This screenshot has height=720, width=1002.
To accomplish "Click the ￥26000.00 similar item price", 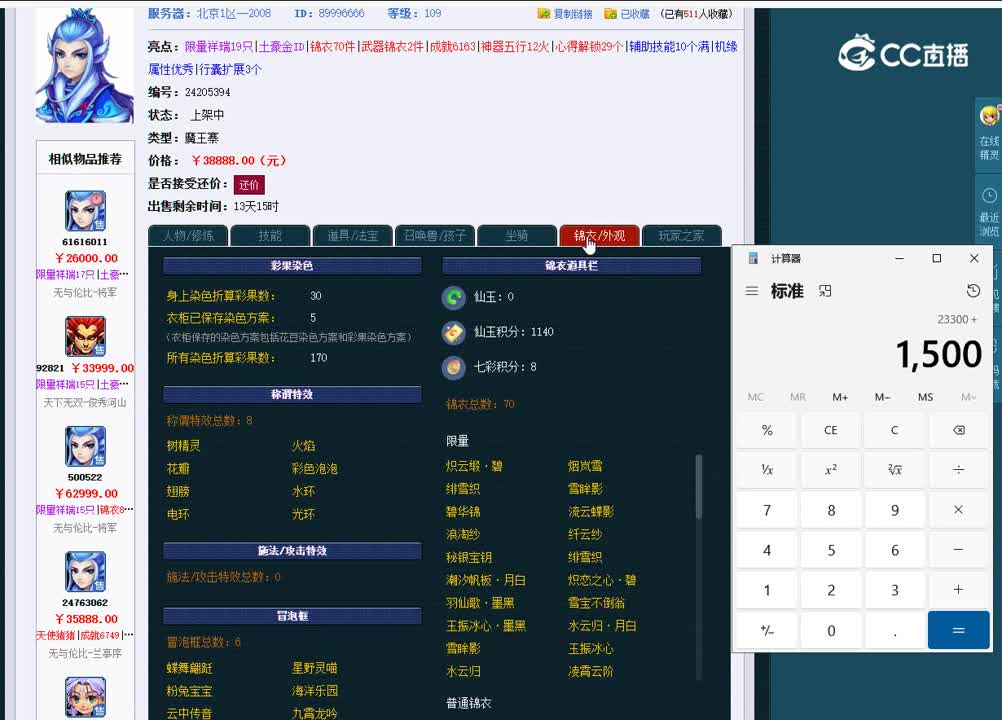I will coord(86,258).
